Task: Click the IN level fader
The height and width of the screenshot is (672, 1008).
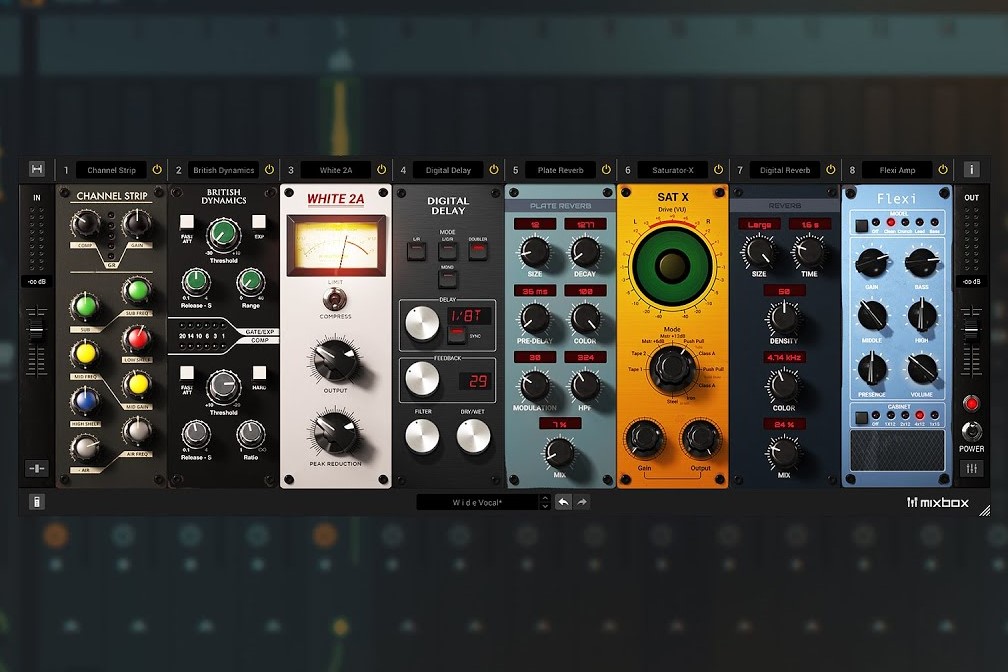Action: (37, 331)
